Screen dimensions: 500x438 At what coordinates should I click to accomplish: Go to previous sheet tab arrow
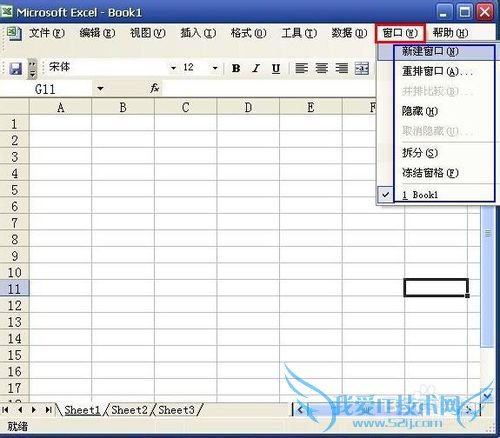(20, 410)
